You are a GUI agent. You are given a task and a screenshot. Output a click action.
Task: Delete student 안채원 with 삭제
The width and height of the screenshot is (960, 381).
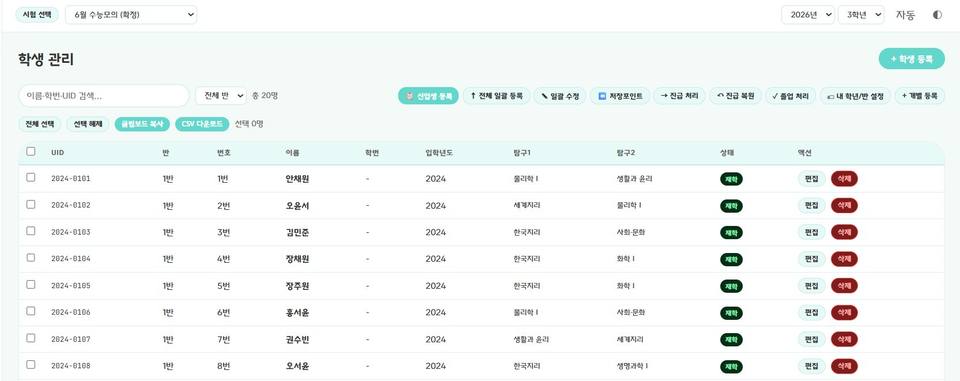(x=844, y=179)
